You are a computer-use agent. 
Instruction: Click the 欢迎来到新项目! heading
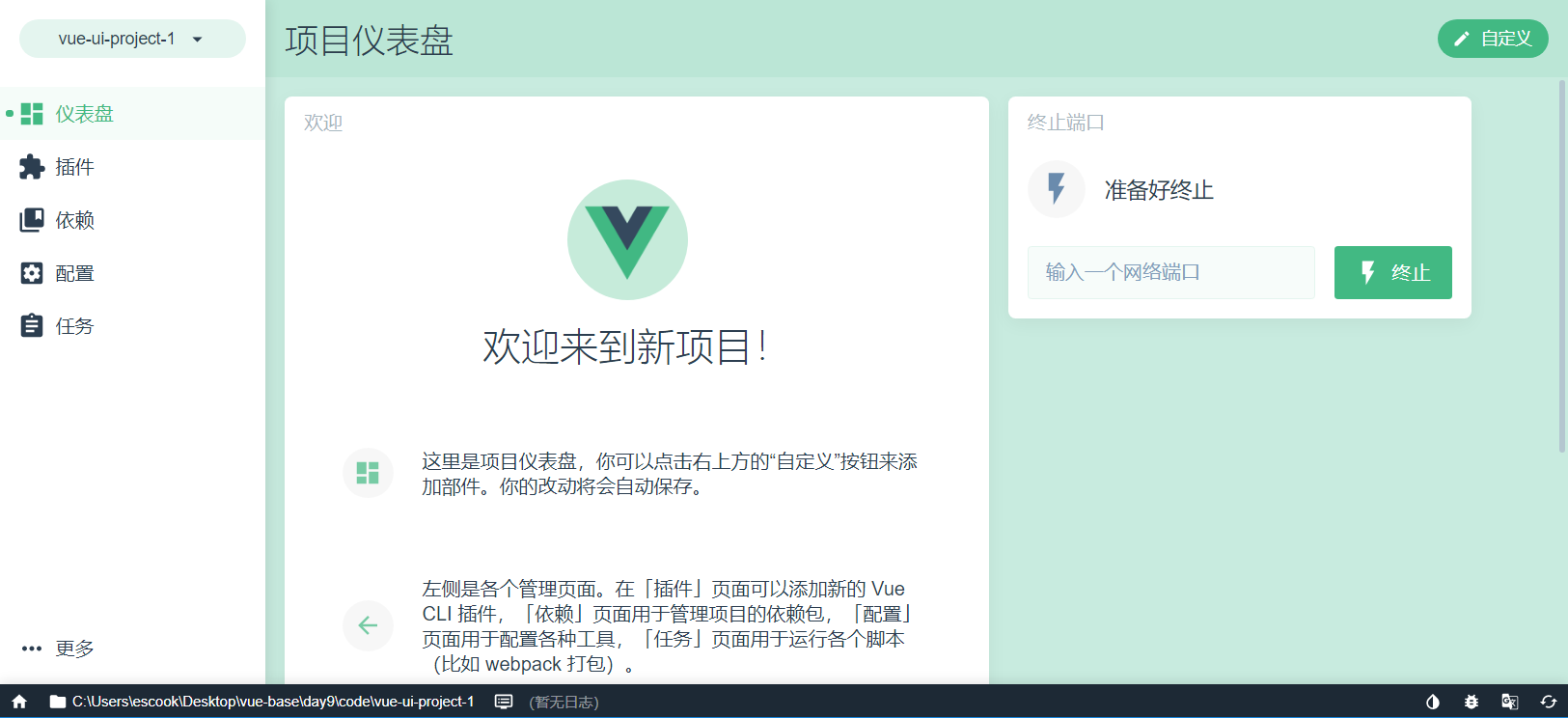(x=625, y=346)
